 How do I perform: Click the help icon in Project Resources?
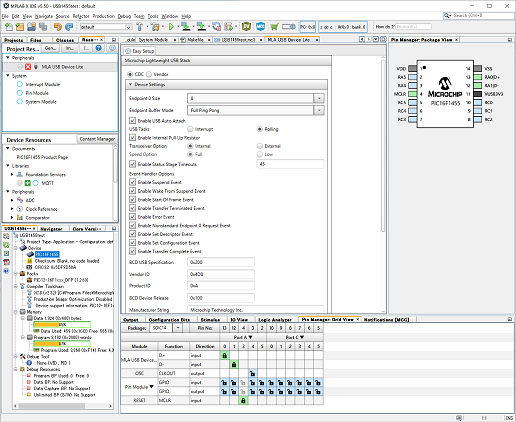[98, 48]
